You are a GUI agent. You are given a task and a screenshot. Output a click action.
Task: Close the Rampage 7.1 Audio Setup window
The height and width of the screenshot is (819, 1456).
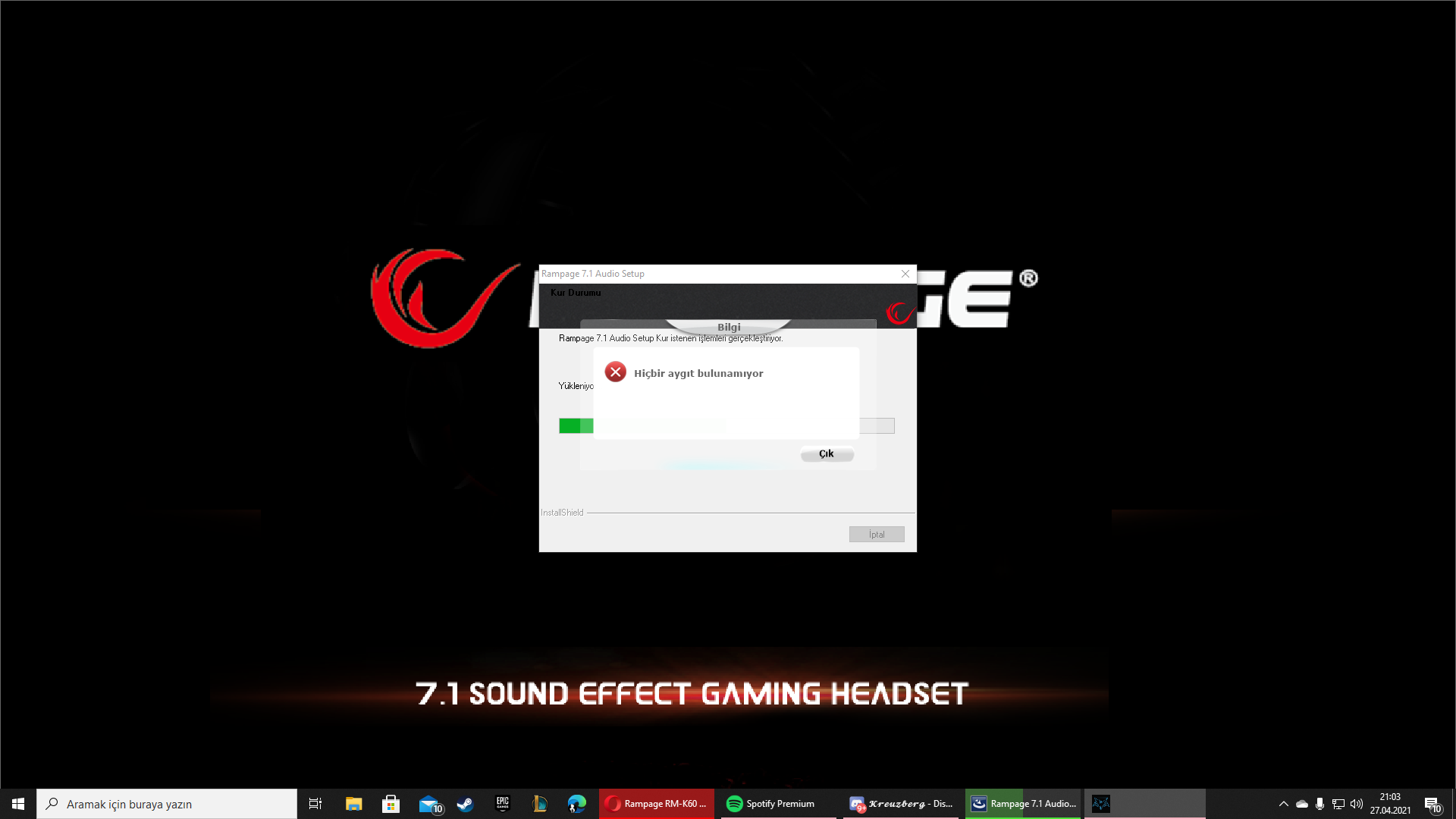[905, 274]
